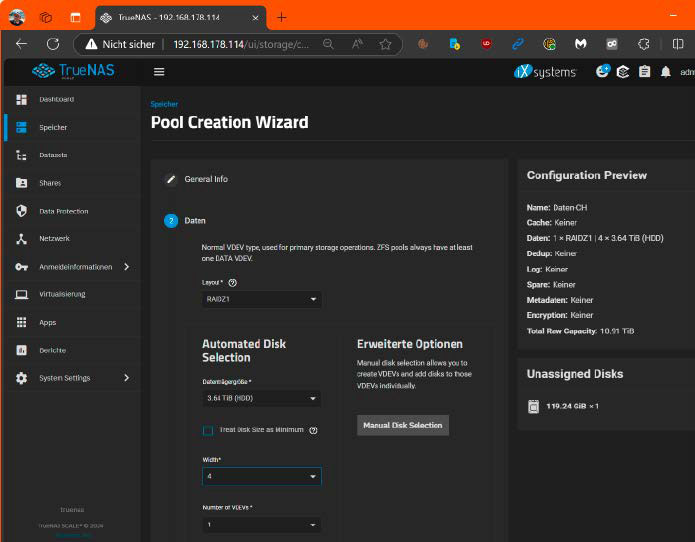
Task: Click the browser refresh icon
Action: pyautogui.click(x=53, y=44)
